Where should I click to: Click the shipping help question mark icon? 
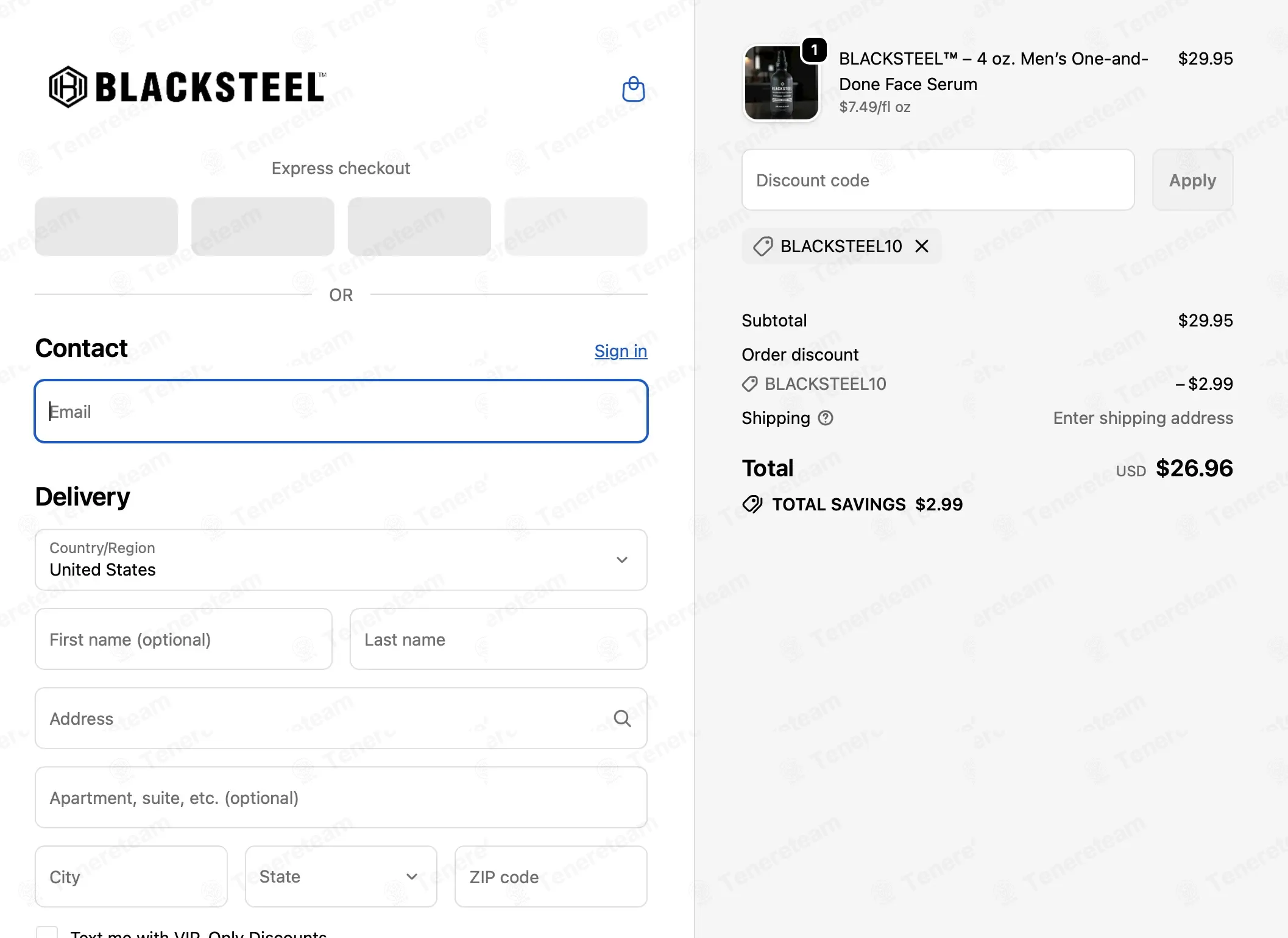coord(826,418)
